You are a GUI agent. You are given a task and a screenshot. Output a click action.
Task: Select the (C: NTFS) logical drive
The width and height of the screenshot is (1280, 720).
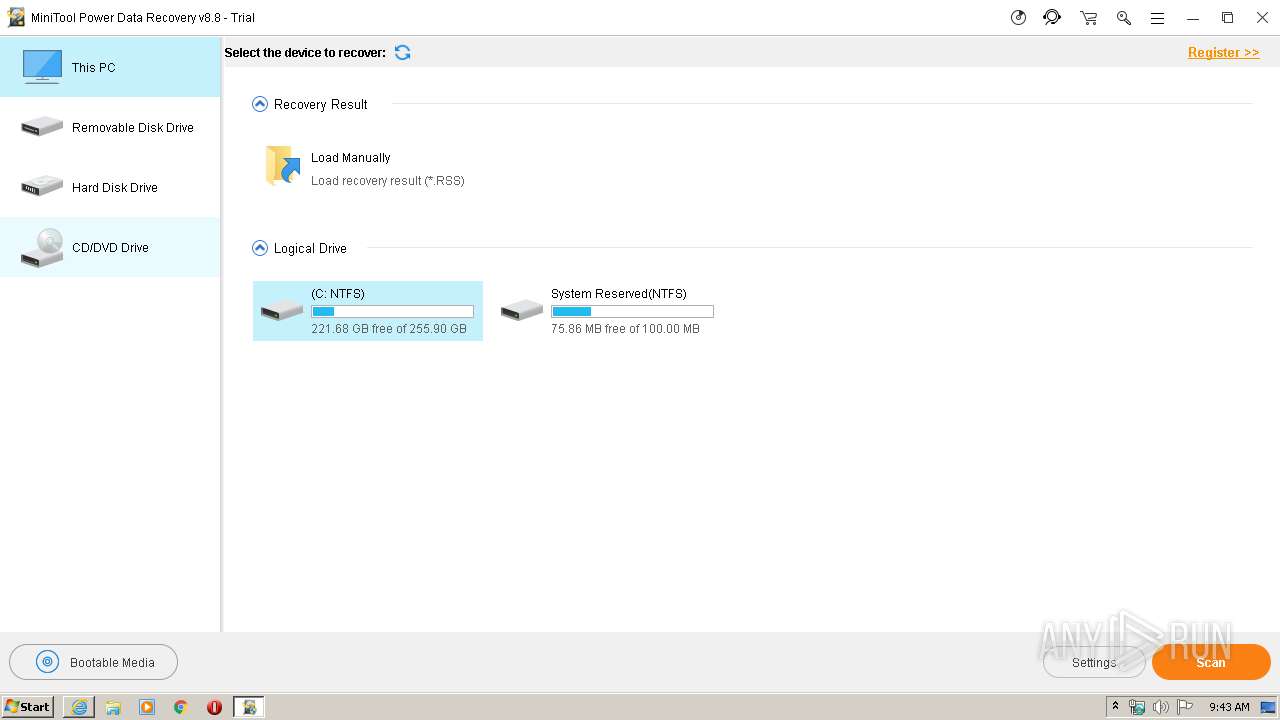(x=368, y=311)
